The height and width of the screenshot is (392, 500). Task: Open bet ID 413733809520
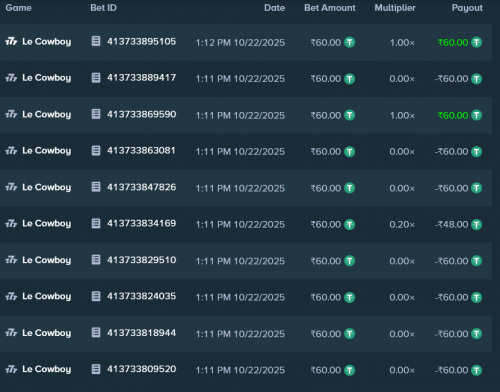(141, 369)
